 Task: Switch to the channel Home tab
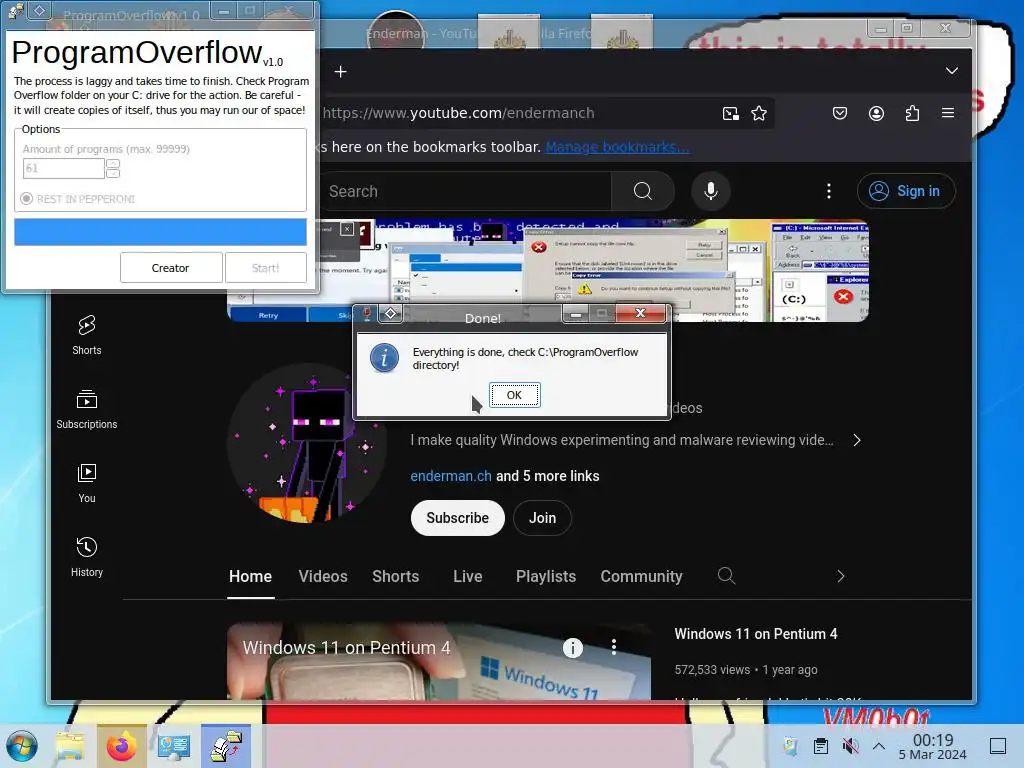pyautogui.click(x=250, y=577)
